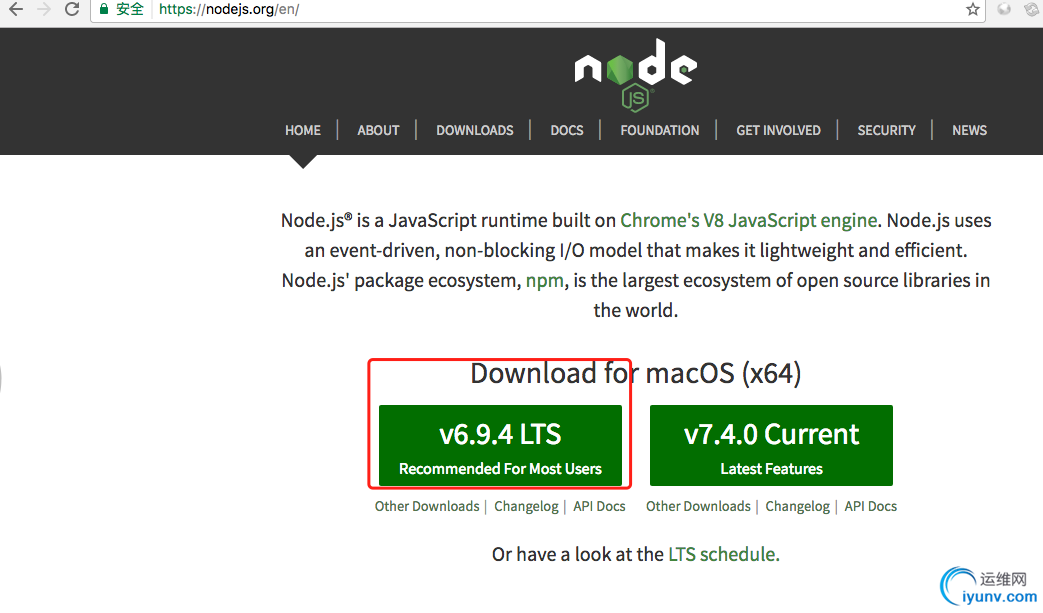Open Other Downloads under v6.9.4 LTS
Image resolution: width=1043 pixels, height=613 pixels.
(427, 507)
